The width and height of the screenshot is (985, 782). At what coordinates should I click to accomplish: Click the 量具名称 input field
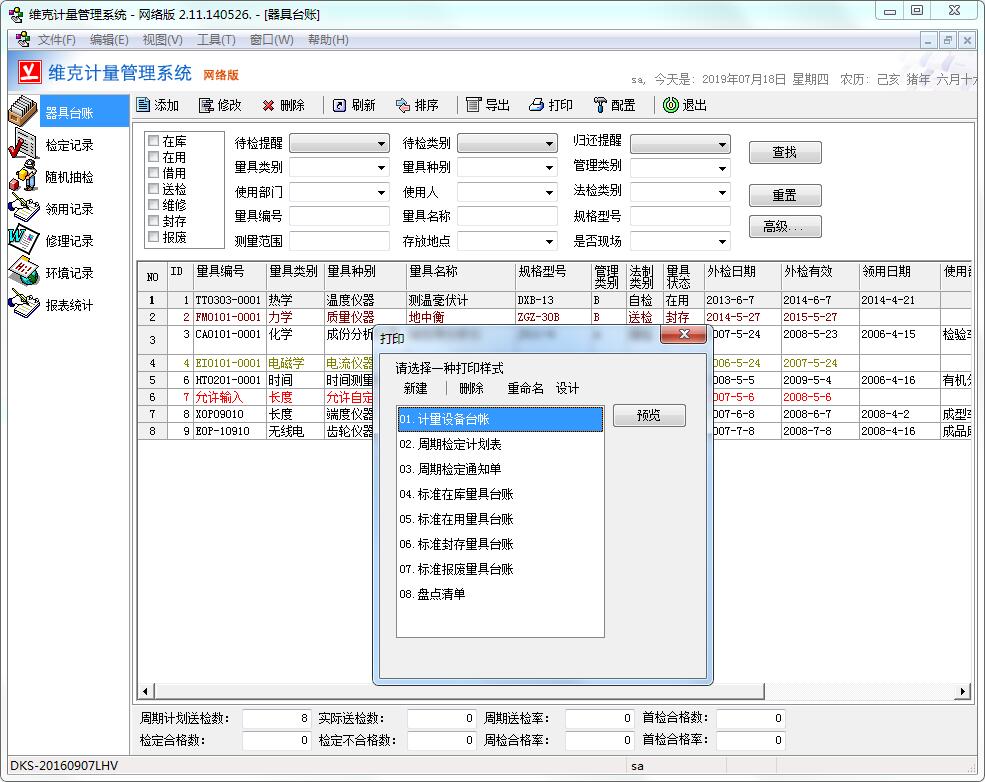click(507, 216)
